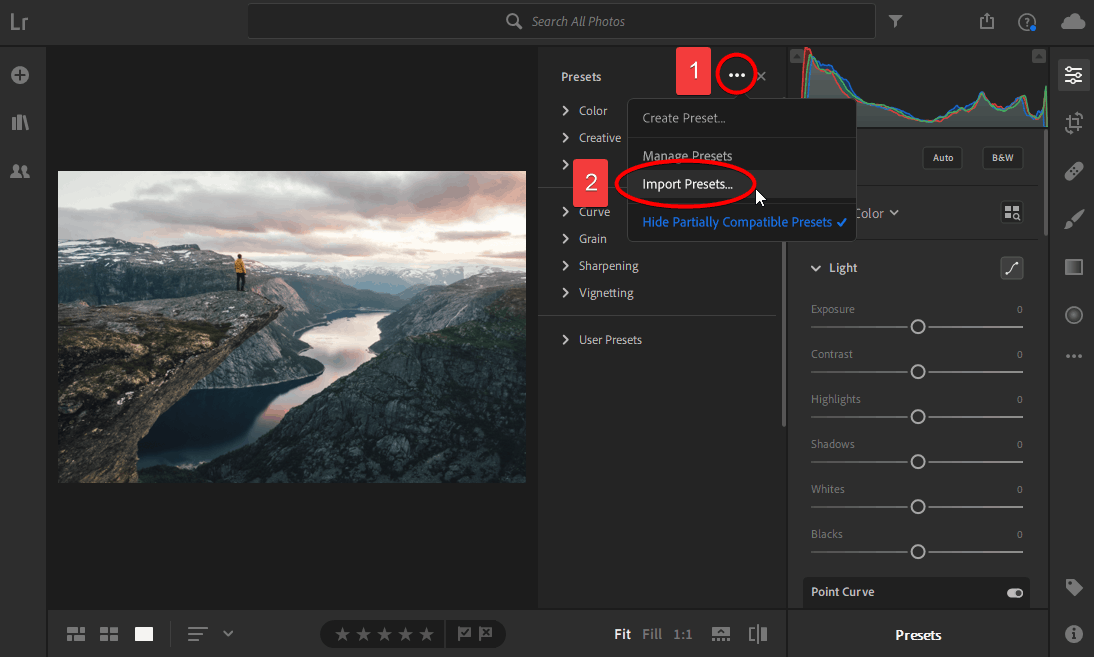Toggle Hide Partially Compatible Presets
This screenshot has width=1094, height=657.
click(x=744, y=222)
